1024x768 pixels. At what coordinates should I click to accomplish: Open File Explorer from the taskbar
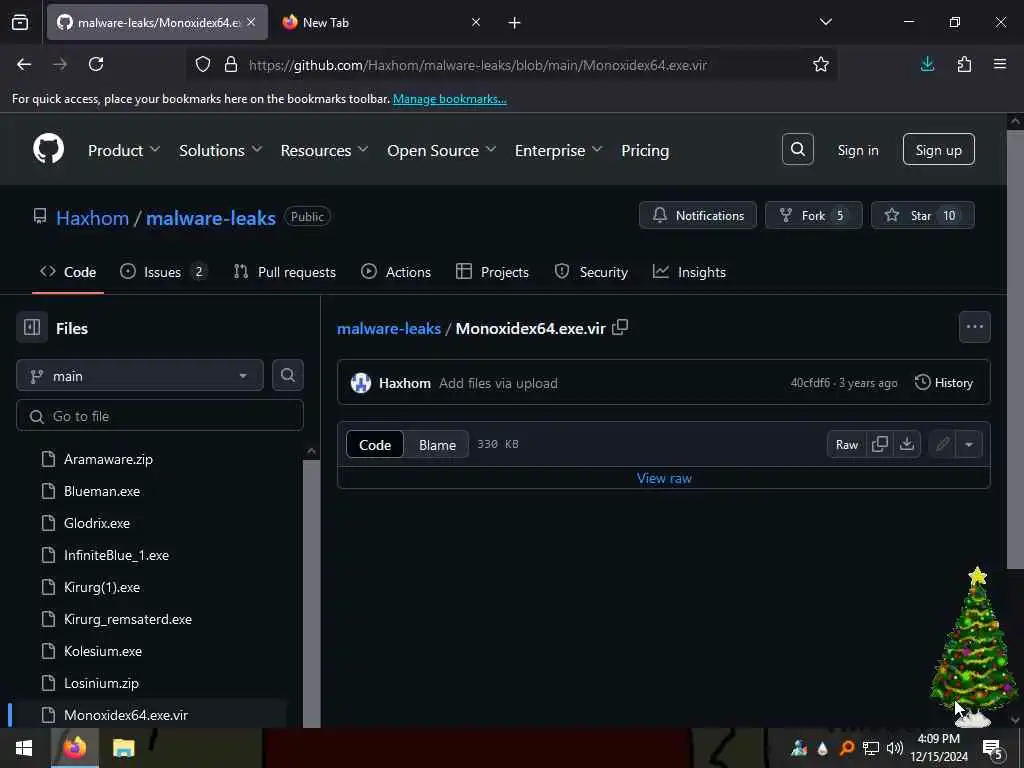[123, 748]
